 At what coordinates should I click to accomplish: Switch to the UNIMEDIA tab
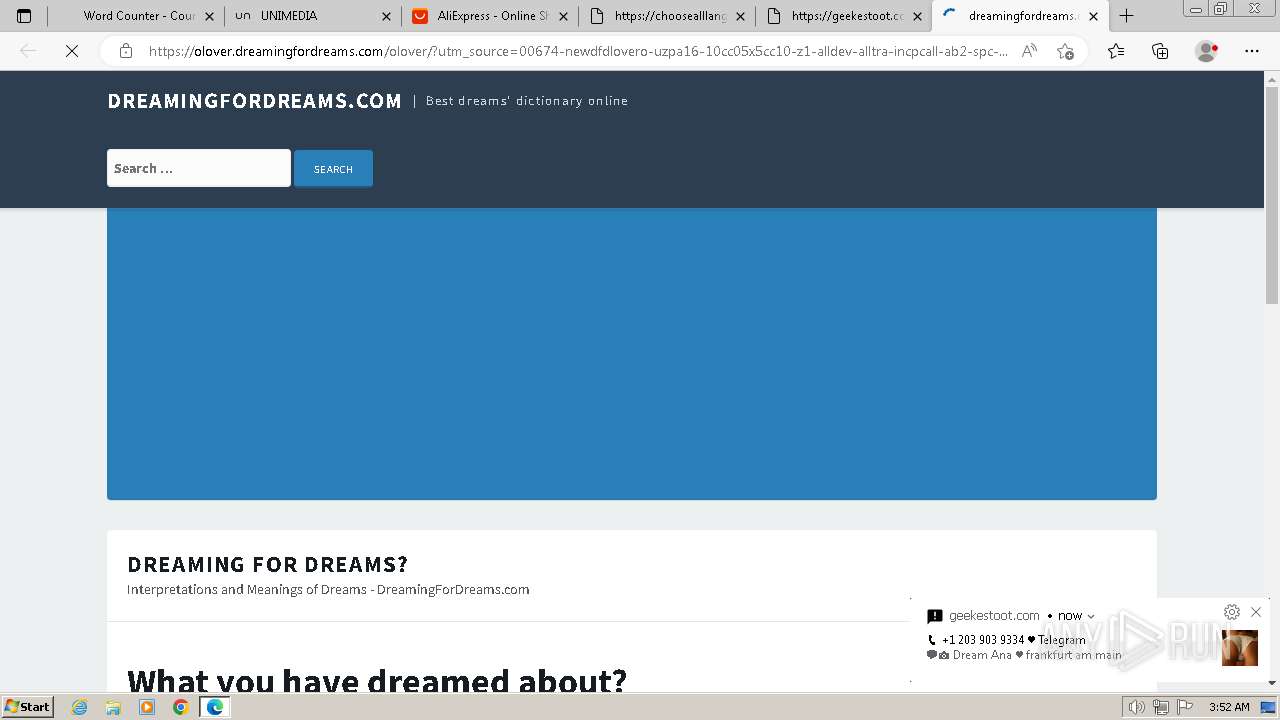pos(313,16)
